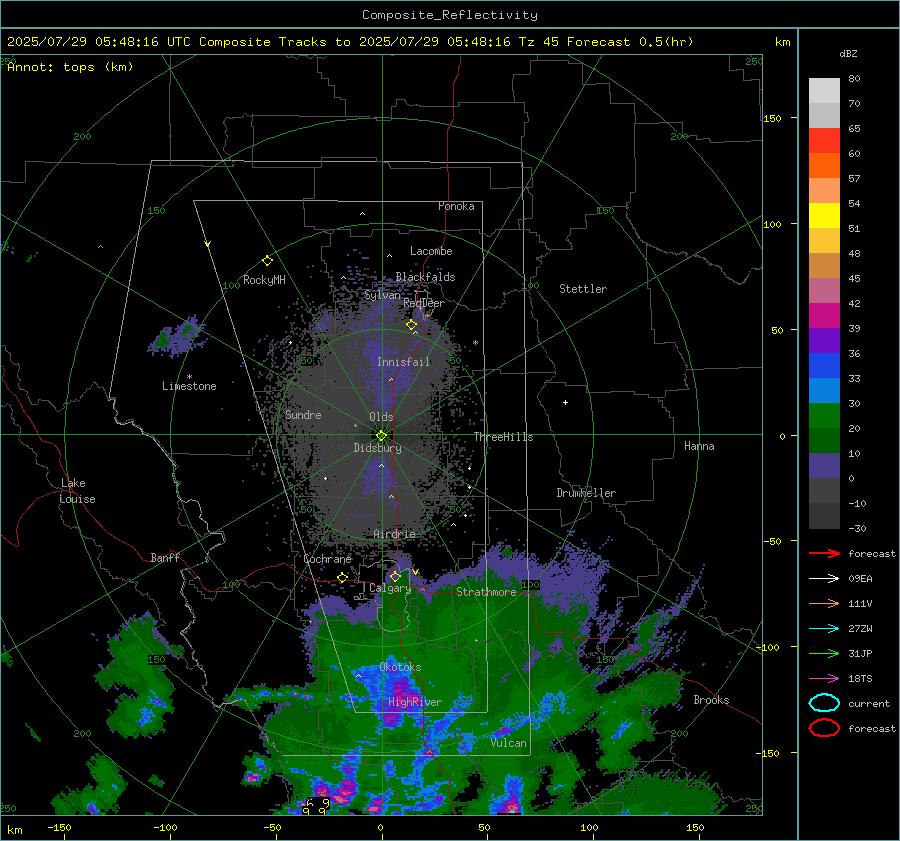Click the yellow diamond marker below RedDeer
900x841 pixels.
point(412,325)
